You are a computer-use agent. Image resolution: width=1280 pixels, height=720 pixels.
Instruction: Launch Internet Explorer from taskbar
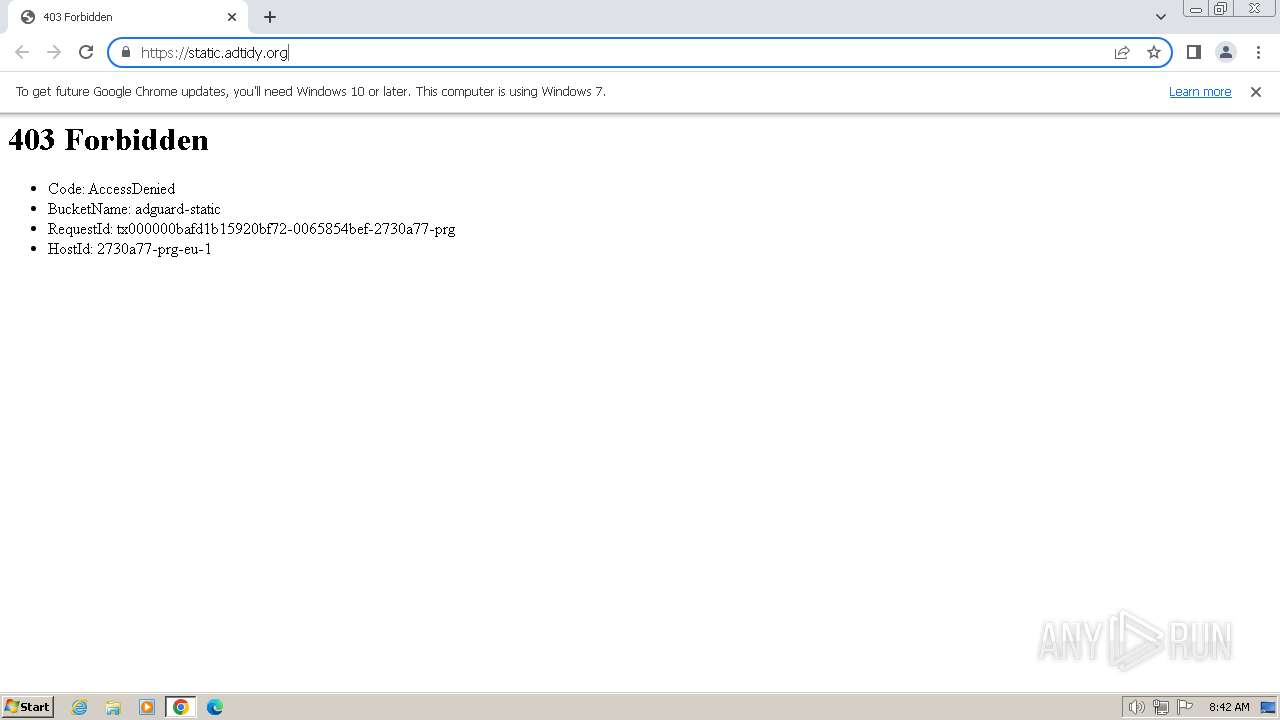pyautogui.click(x=79, y=707)
